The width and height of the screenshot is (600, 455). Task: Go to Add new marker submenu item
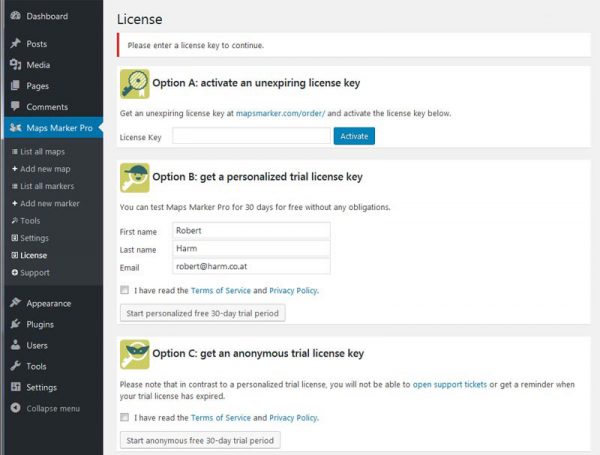click(50, 203)
